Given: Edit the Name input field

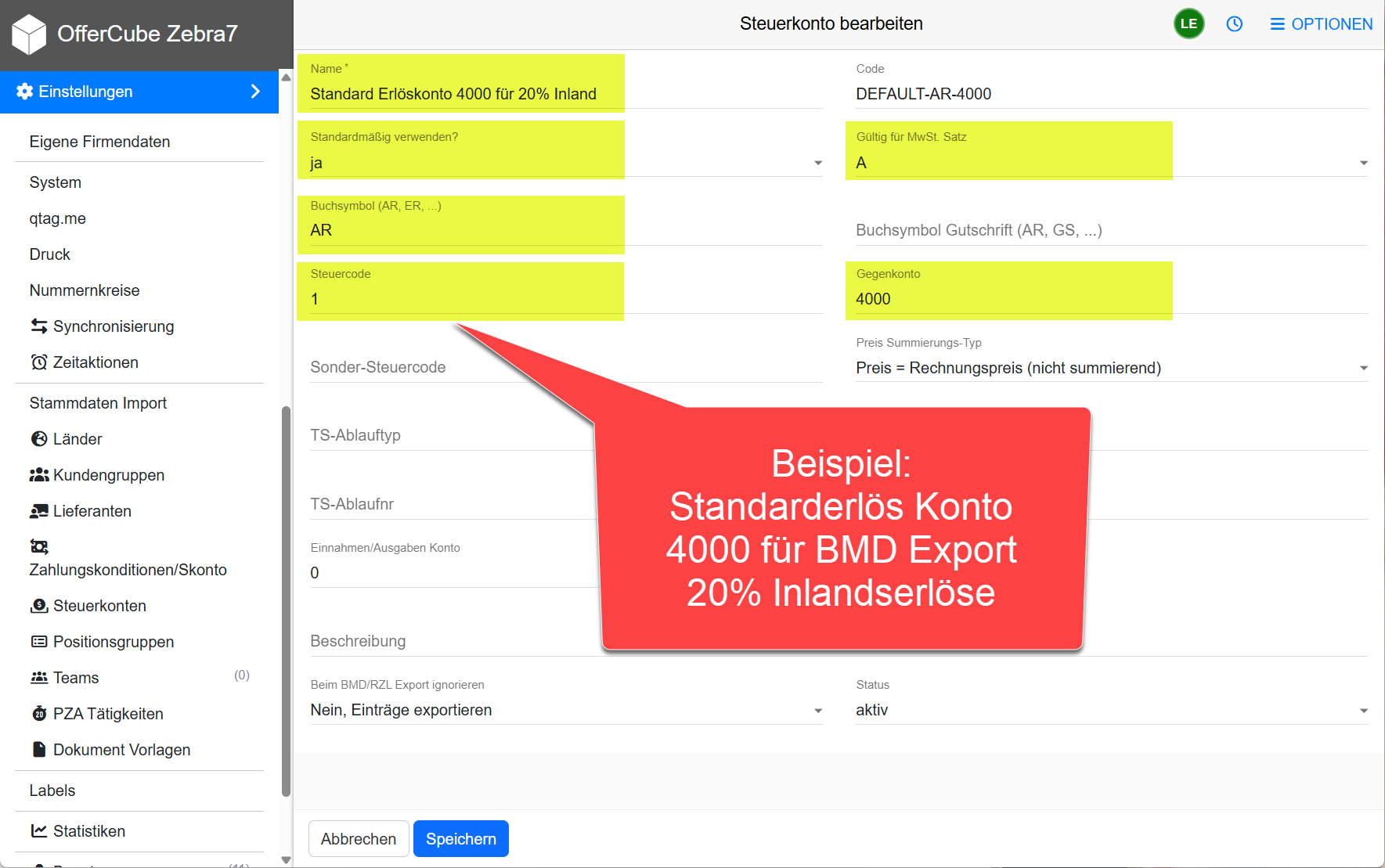Looking at the screenshot, I should [566, 94].
